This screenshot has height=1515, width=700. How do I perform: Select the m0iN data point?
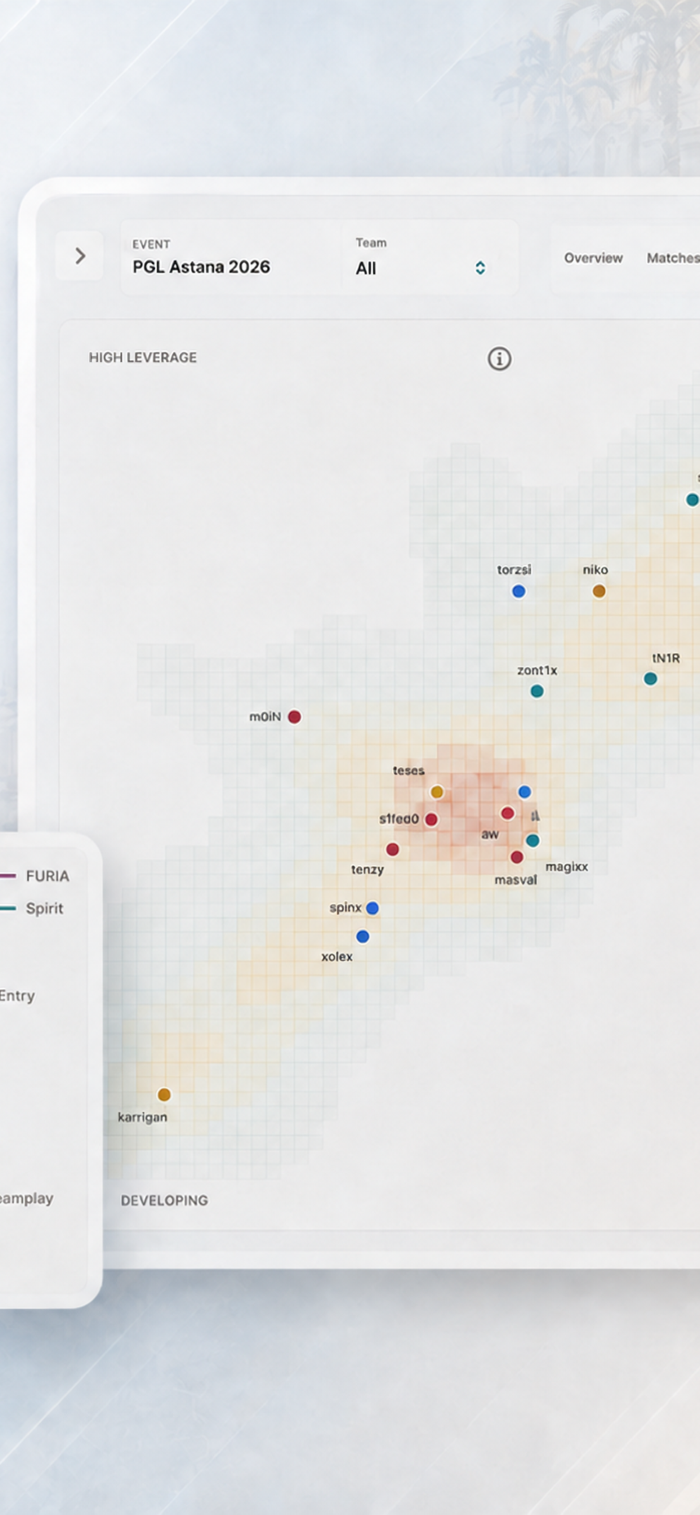[294, 717]
